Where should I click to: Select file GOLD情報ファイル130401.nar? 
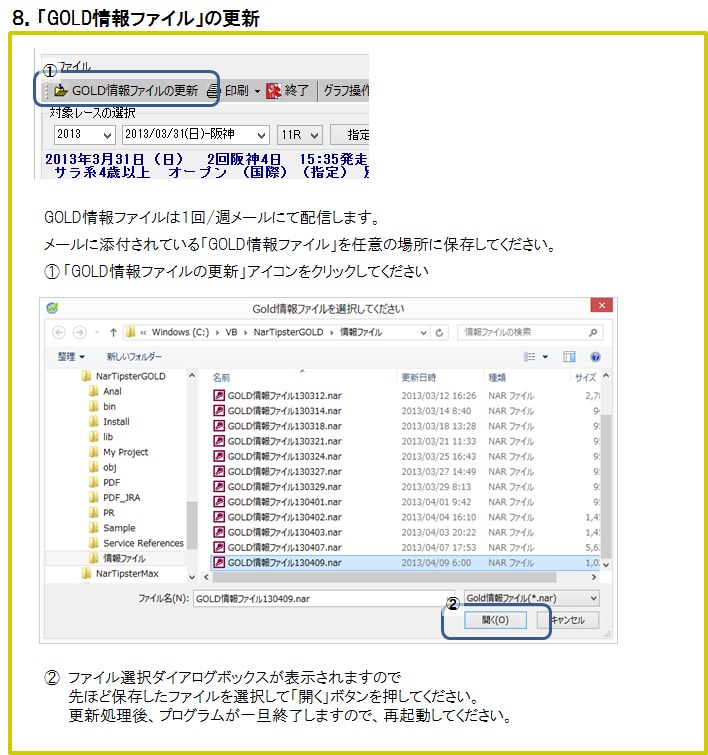pyautogui.click(x=284, y=502)
